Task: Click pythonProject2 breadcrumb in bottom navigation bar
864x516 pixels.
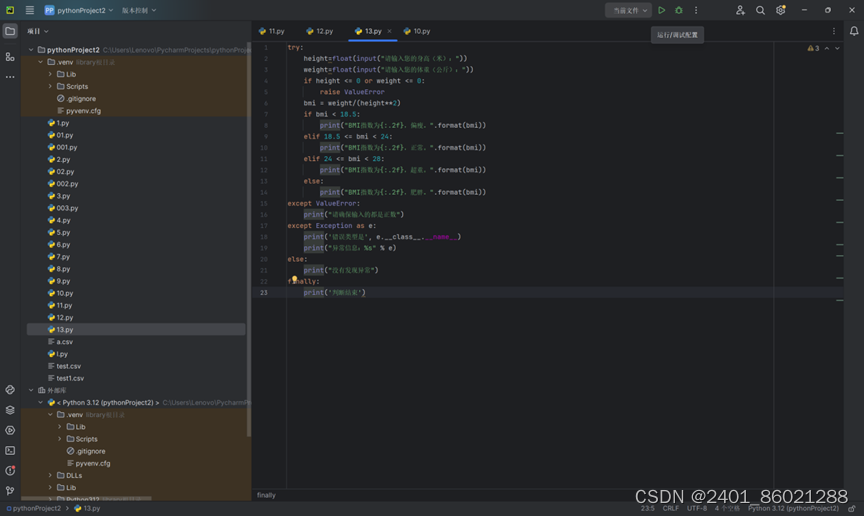Action: (34, 508)
